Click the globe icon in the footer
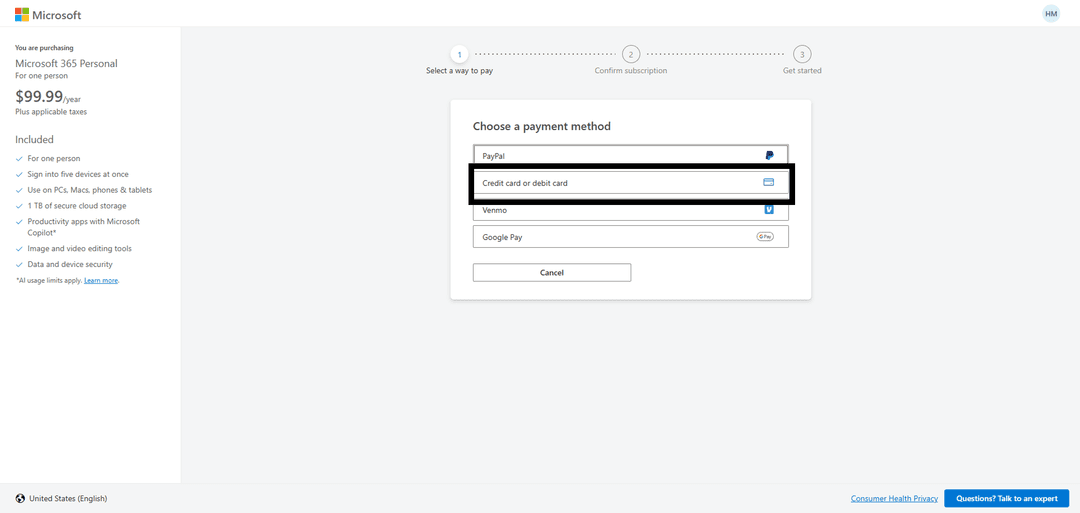Image resolution: width=1080 pixels, height=513 pixels. click(20, 498)
